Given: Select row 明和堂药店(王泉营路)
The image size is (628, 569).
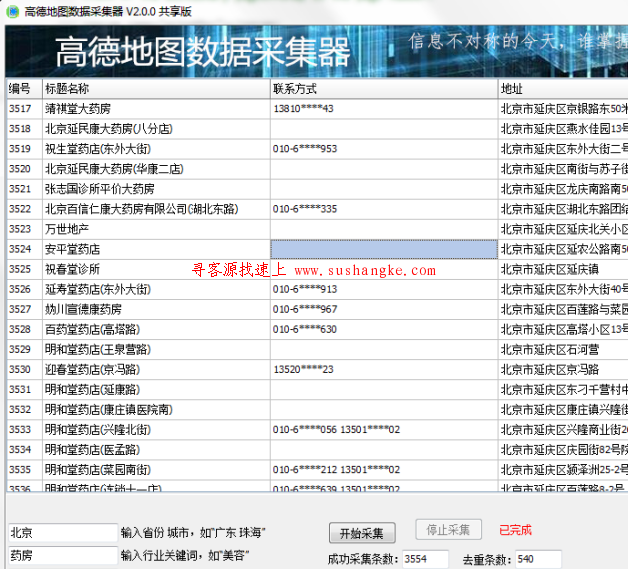Looking at the screenshot, I should (317, 350).
